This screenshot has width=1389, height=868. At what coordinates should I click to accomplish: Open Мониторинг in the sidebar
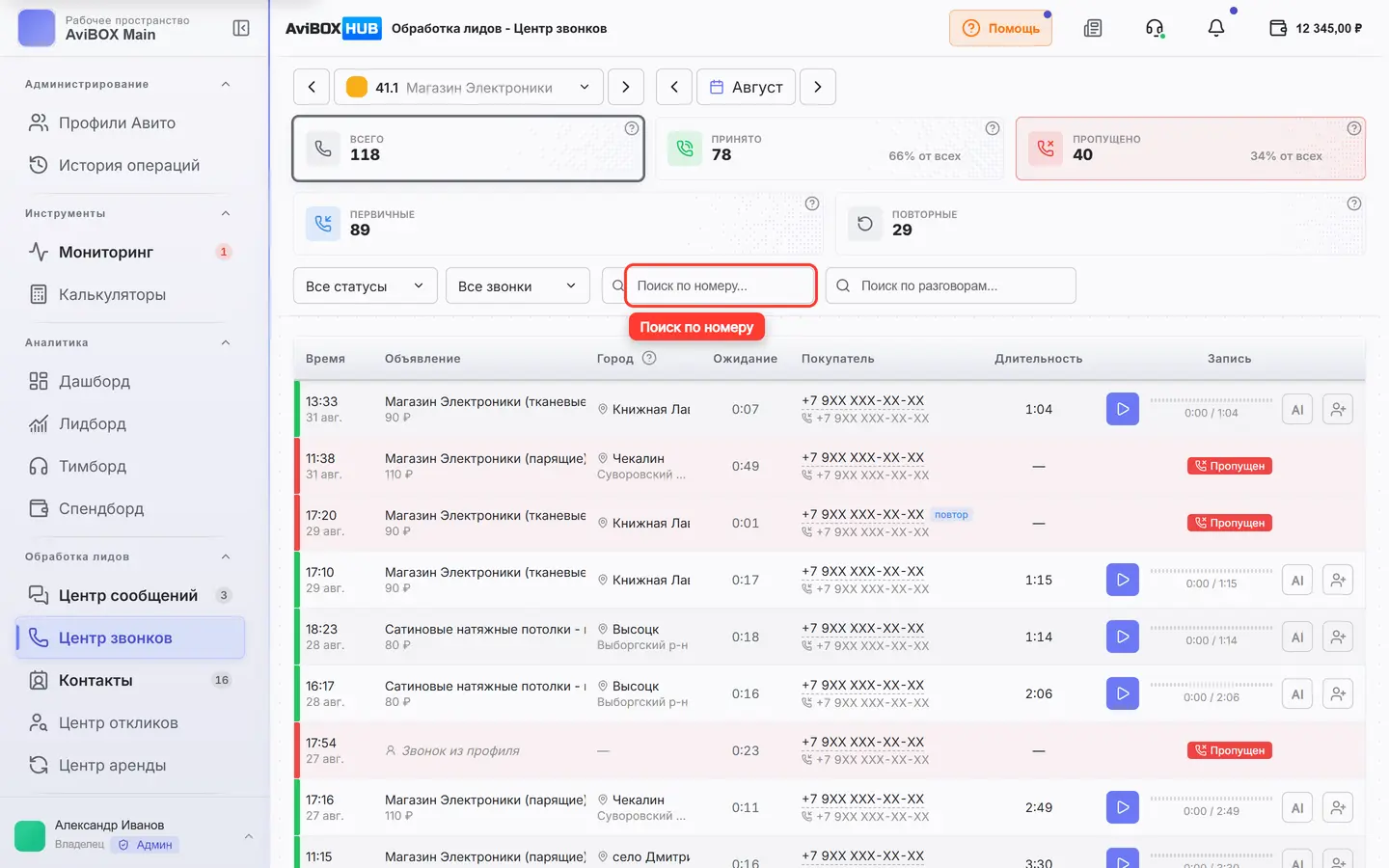pyautogui.click(x=130, y=252)
